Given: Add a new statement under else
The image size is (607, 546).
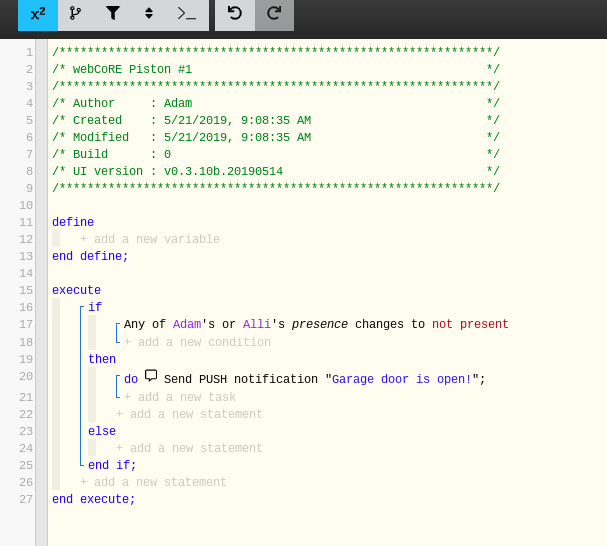Looking at the screenshot, I should [x=189, y=448].
